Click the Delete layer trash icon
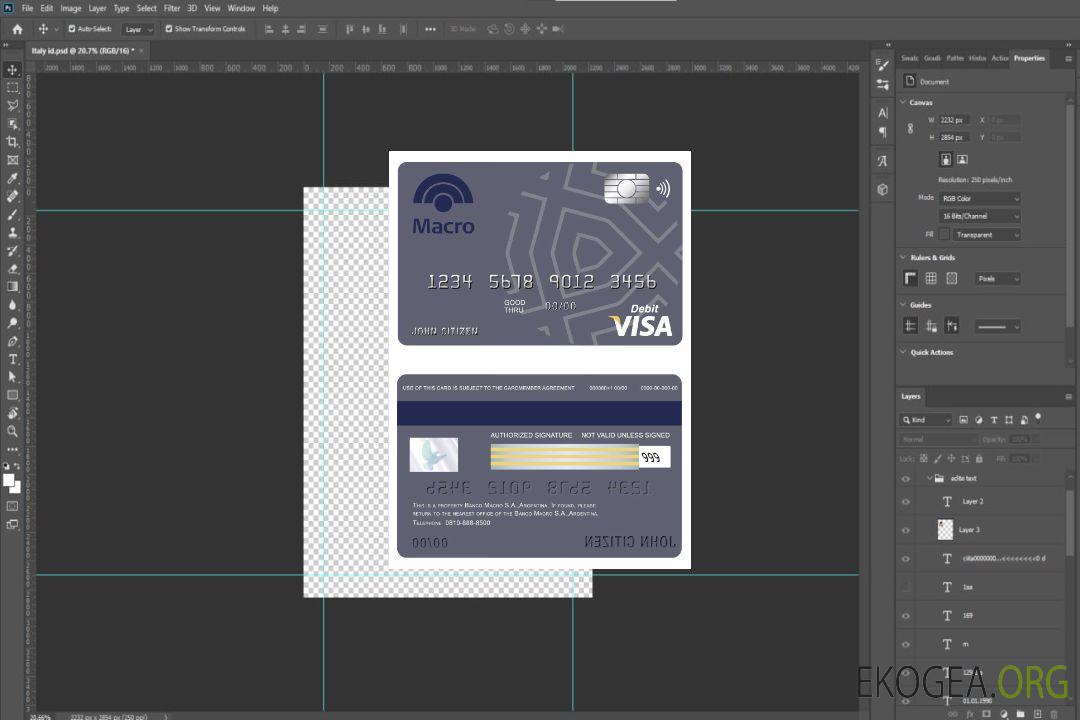 pos(1054,714)
